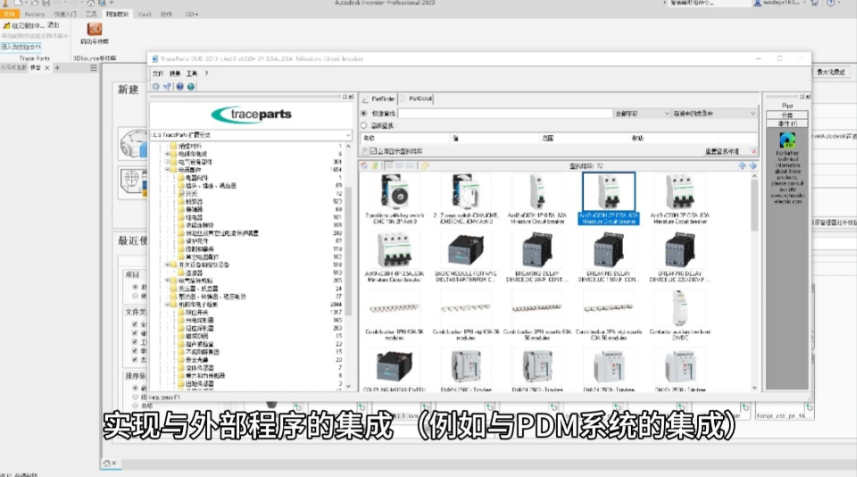Click the blue up arrow in the results toolbar

(x=742, y=166)
